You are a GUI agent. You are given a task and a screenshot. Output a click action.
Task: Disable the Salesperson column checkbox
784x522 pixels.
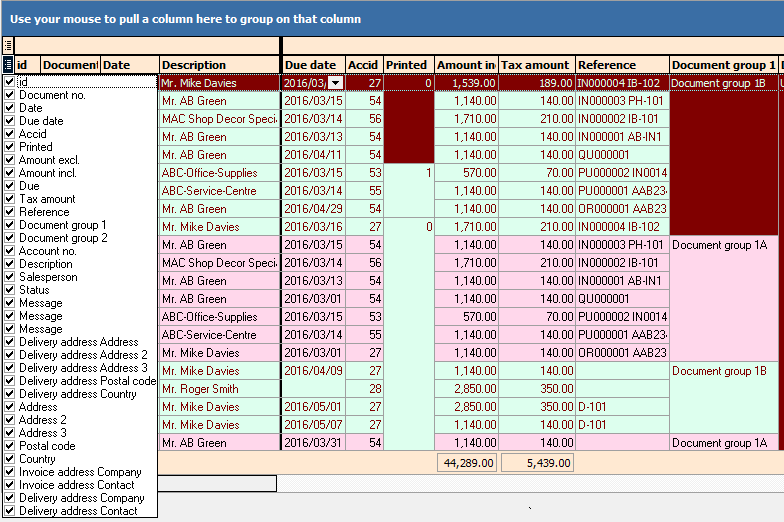click(x=9, y=277)
